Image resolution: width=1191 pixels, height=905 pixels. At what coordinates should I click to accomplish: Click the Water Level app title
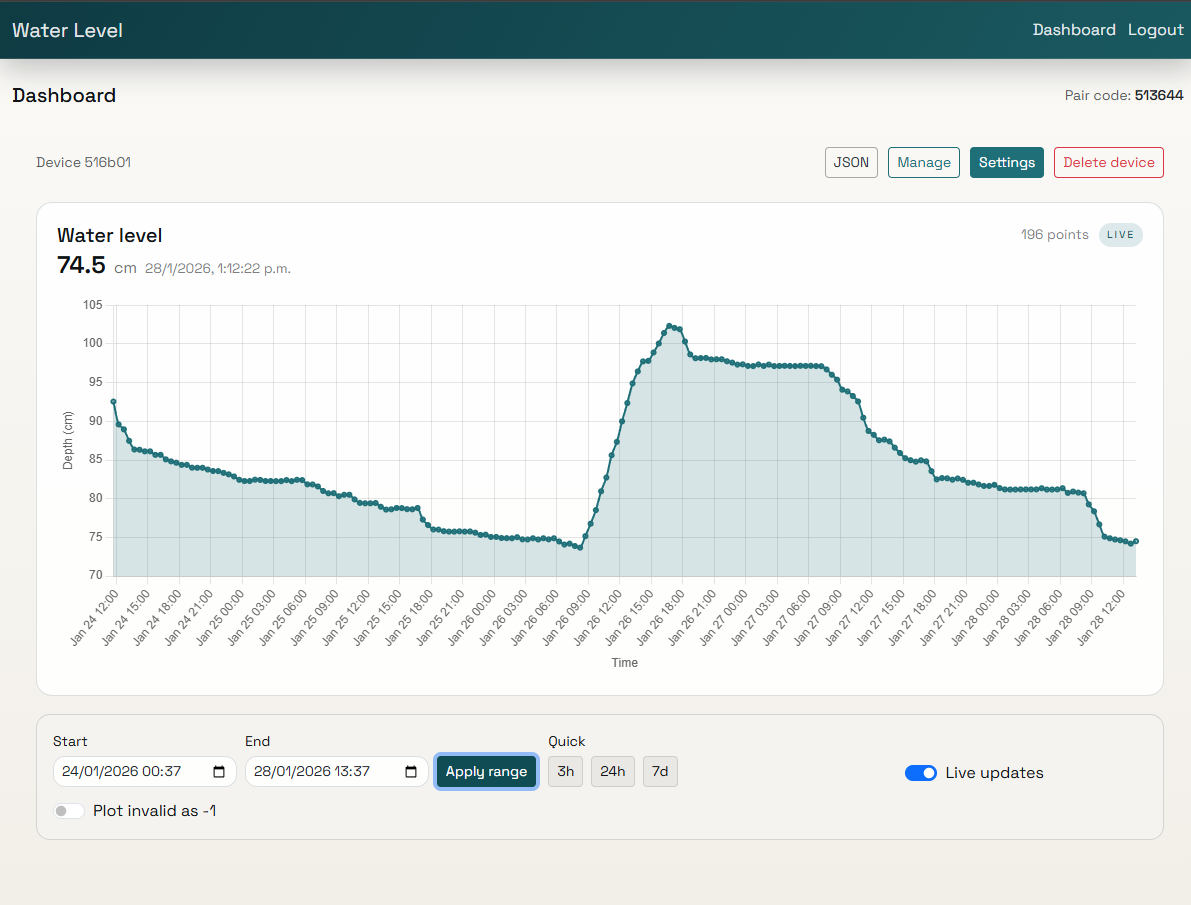click(67, 29)
